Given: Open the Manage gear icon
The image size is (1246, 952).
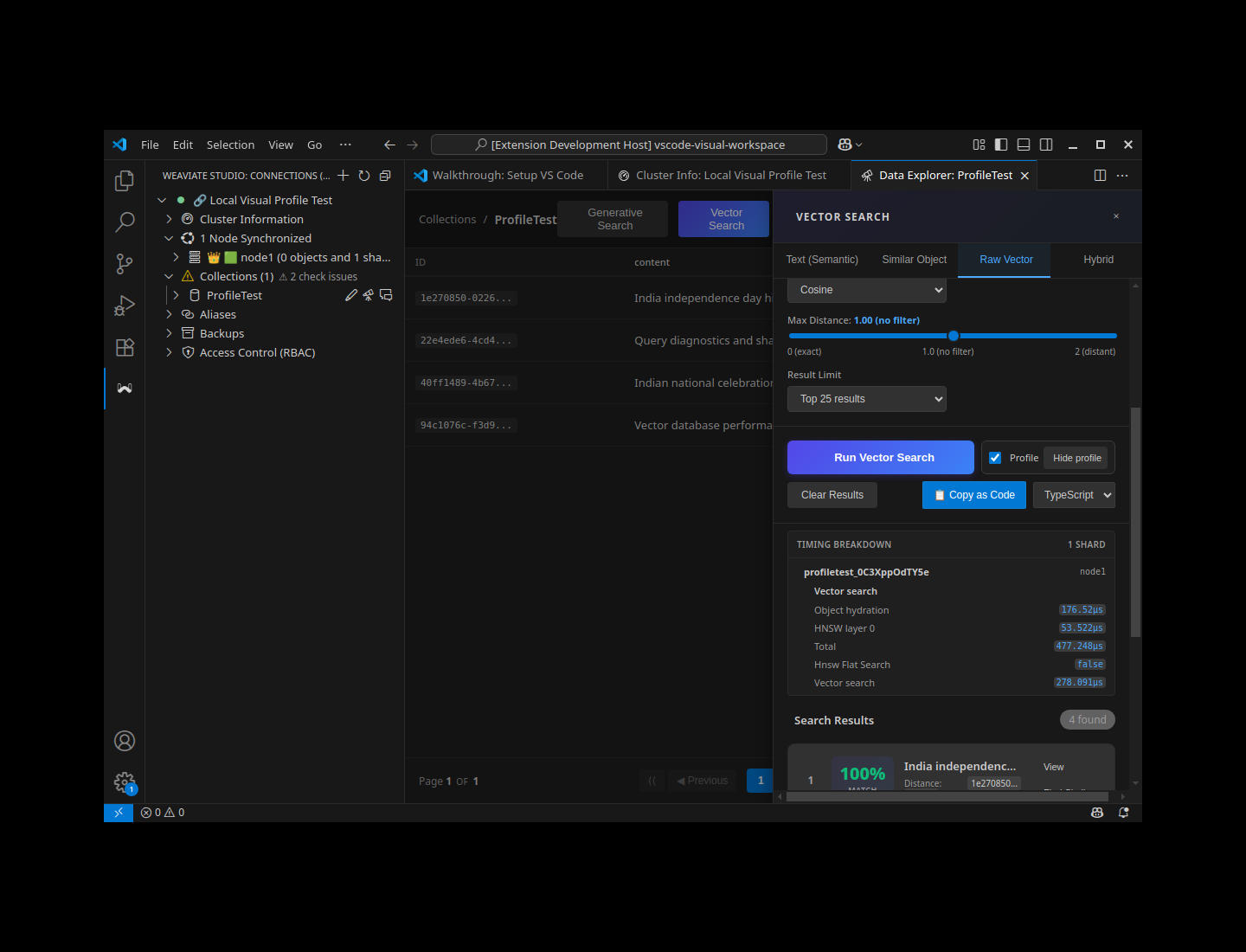Looking at the screenshot, I should pos(125,782).
